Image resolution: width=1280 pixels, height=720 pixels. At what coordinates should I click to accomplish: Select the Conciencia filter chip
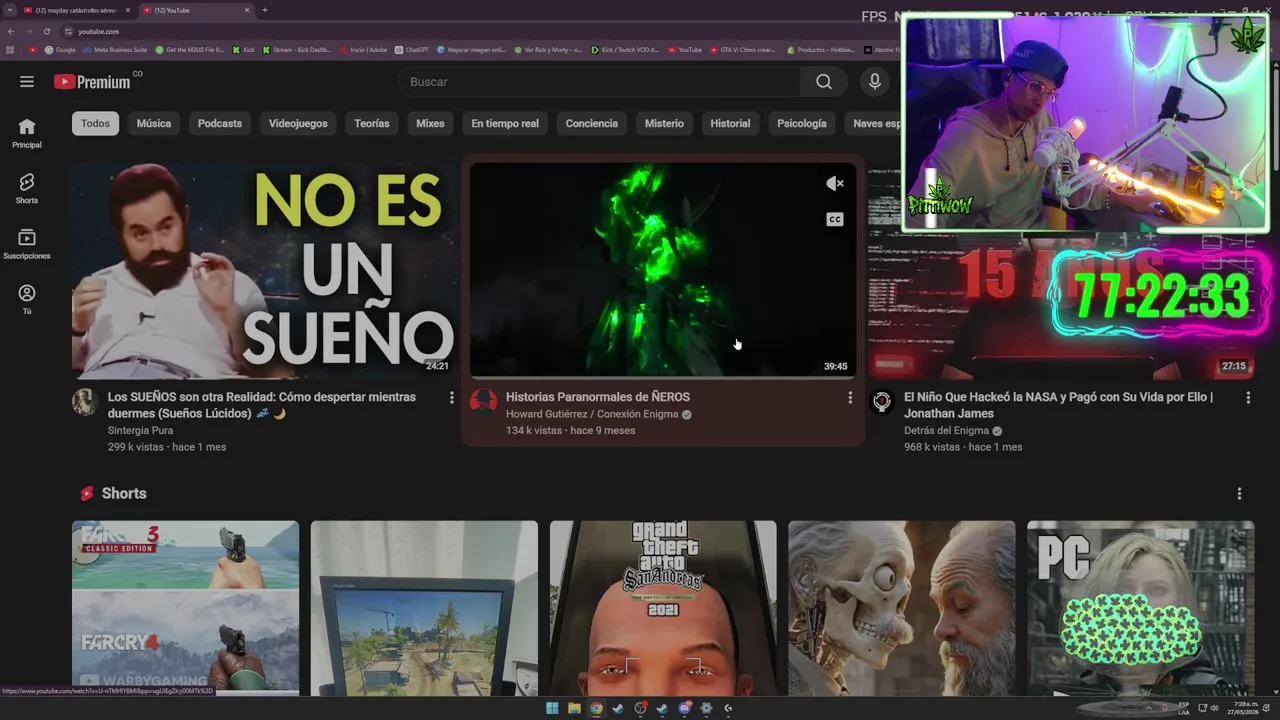(x=592, y=123)
